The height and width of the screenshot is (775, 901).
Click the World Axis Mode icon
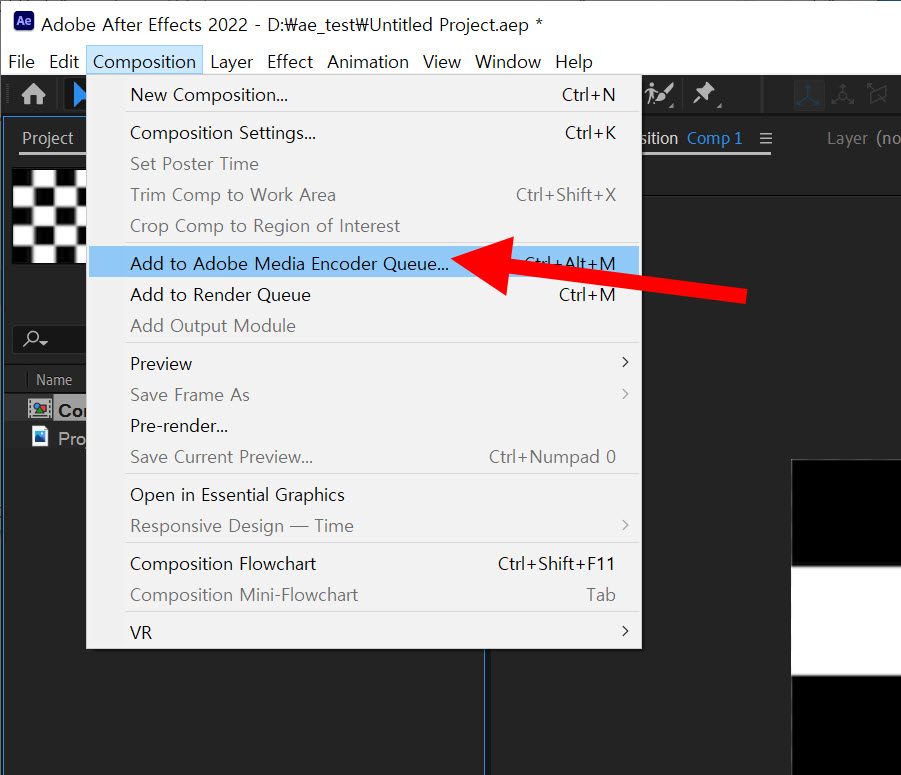(842, 94)
